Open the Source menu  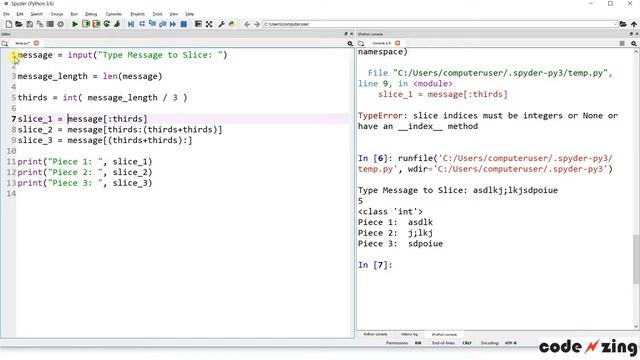click(57, 14)
